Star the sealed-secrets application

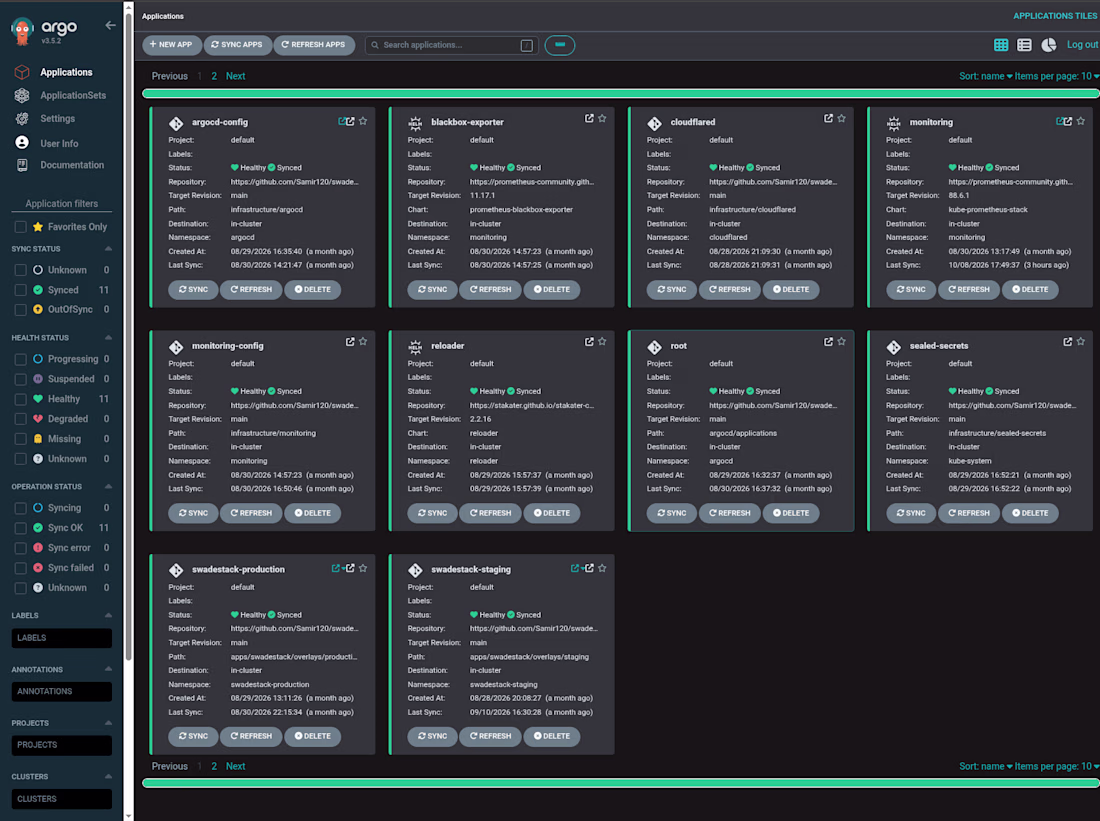pyautogui.click(x=1080, y=342)
